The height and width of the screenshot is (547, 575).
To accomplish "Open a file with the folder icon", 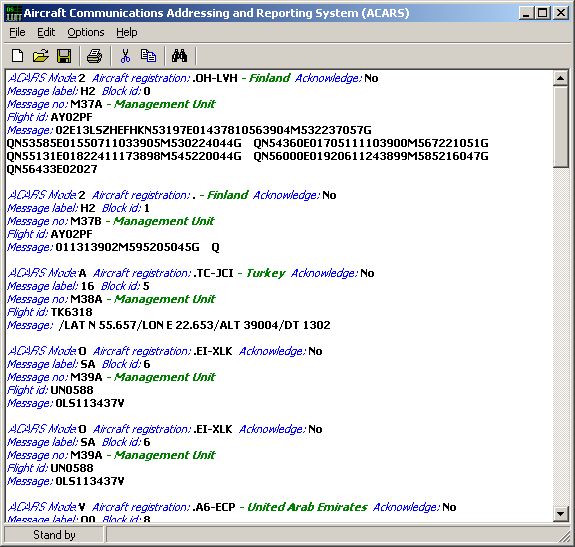I will (x=40, y=56).
